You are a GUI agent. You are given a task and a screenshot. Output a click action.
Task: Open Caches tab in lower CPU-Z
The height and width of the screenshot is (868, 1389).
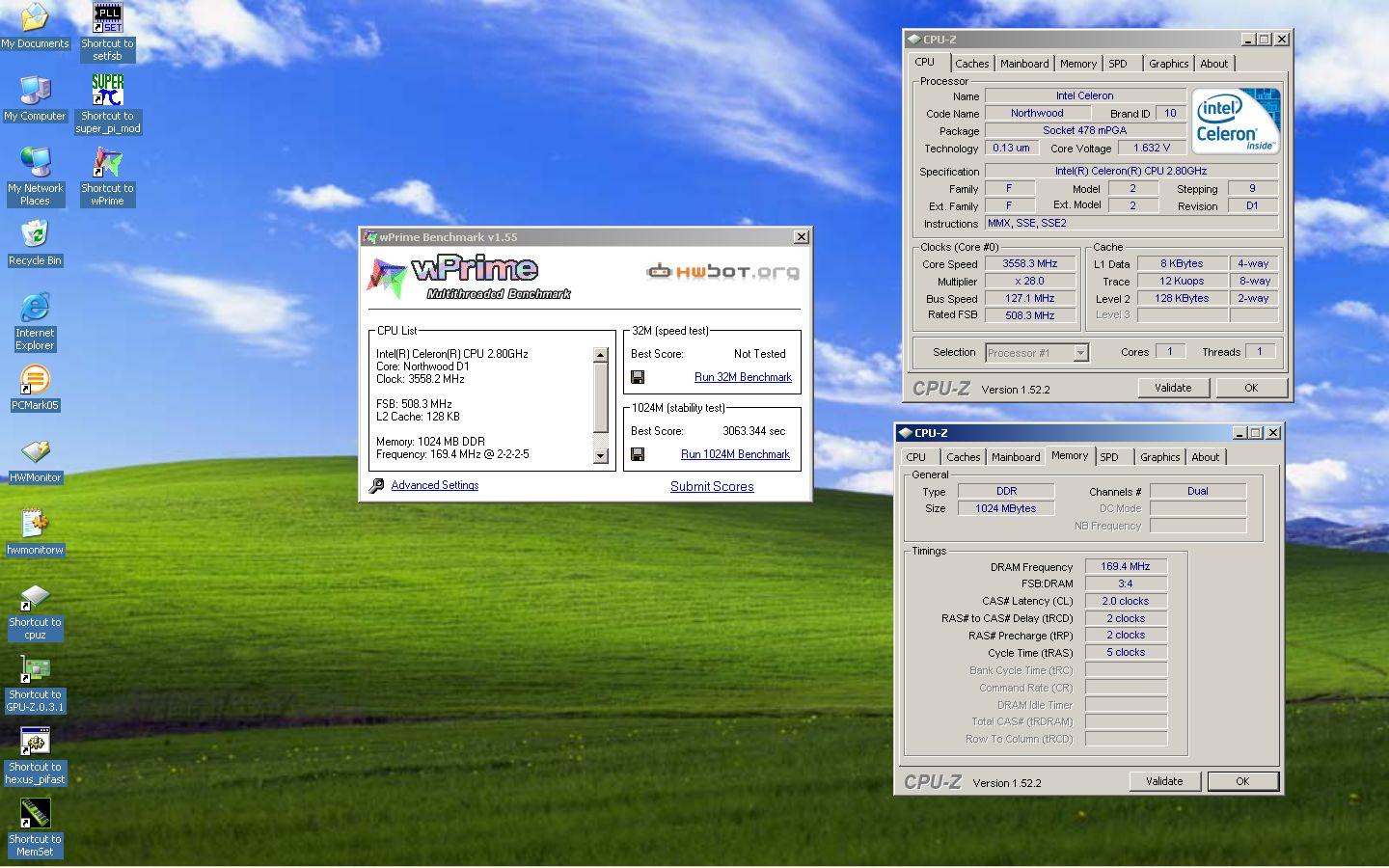pos(963,457)
